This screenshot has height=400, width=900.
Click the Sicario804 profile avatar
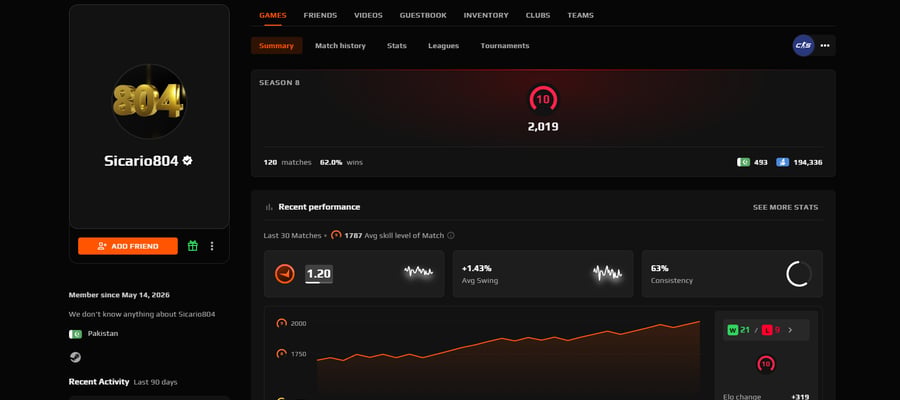pyautogui.click(x=149, y=102)
